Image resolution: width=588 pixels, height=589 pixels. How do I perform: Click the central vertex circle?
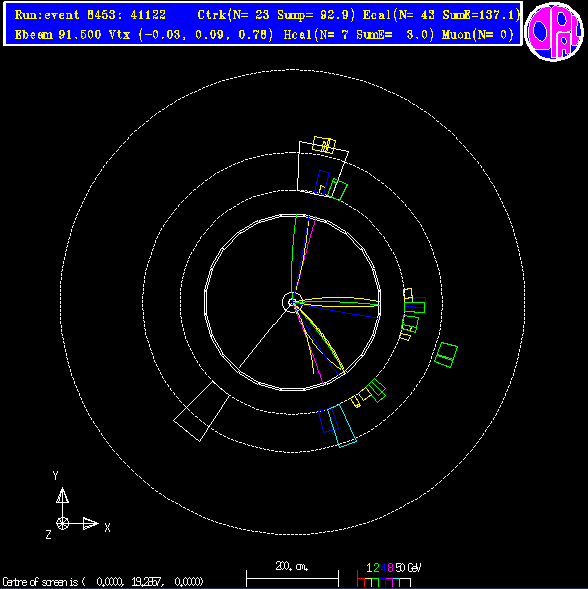coord(292,302)
